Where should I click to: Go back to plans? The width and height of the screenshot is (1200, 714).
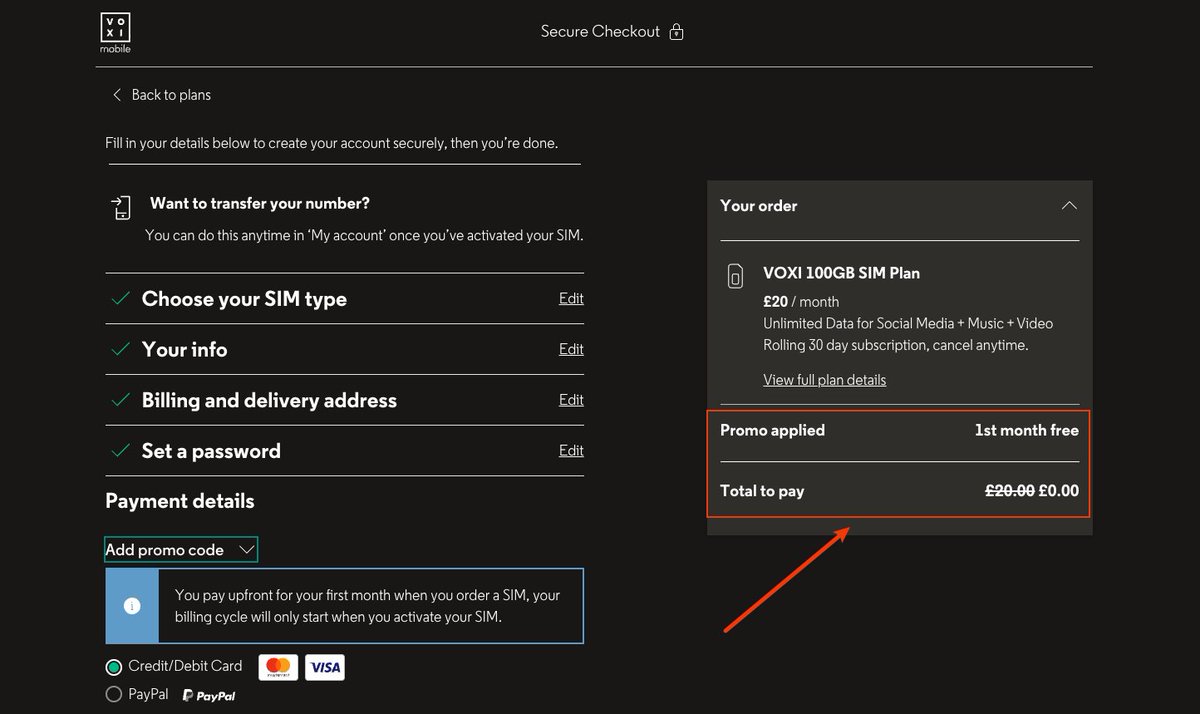(x=171, y=95)
